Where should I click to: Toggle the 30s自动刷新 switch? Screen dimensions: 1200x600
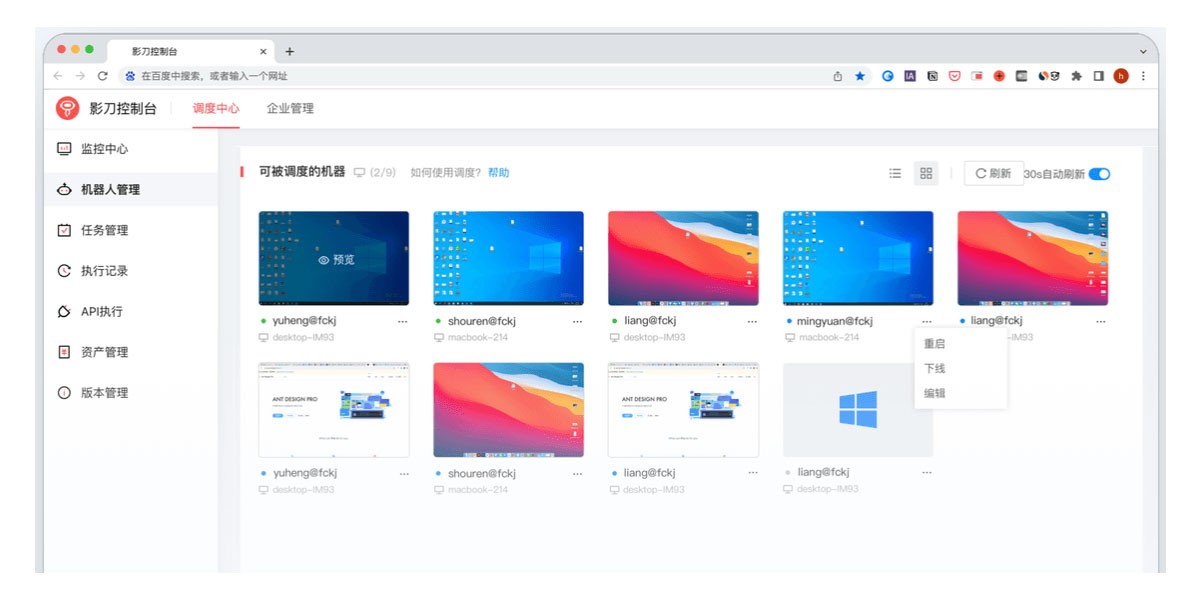(1099, 174)
